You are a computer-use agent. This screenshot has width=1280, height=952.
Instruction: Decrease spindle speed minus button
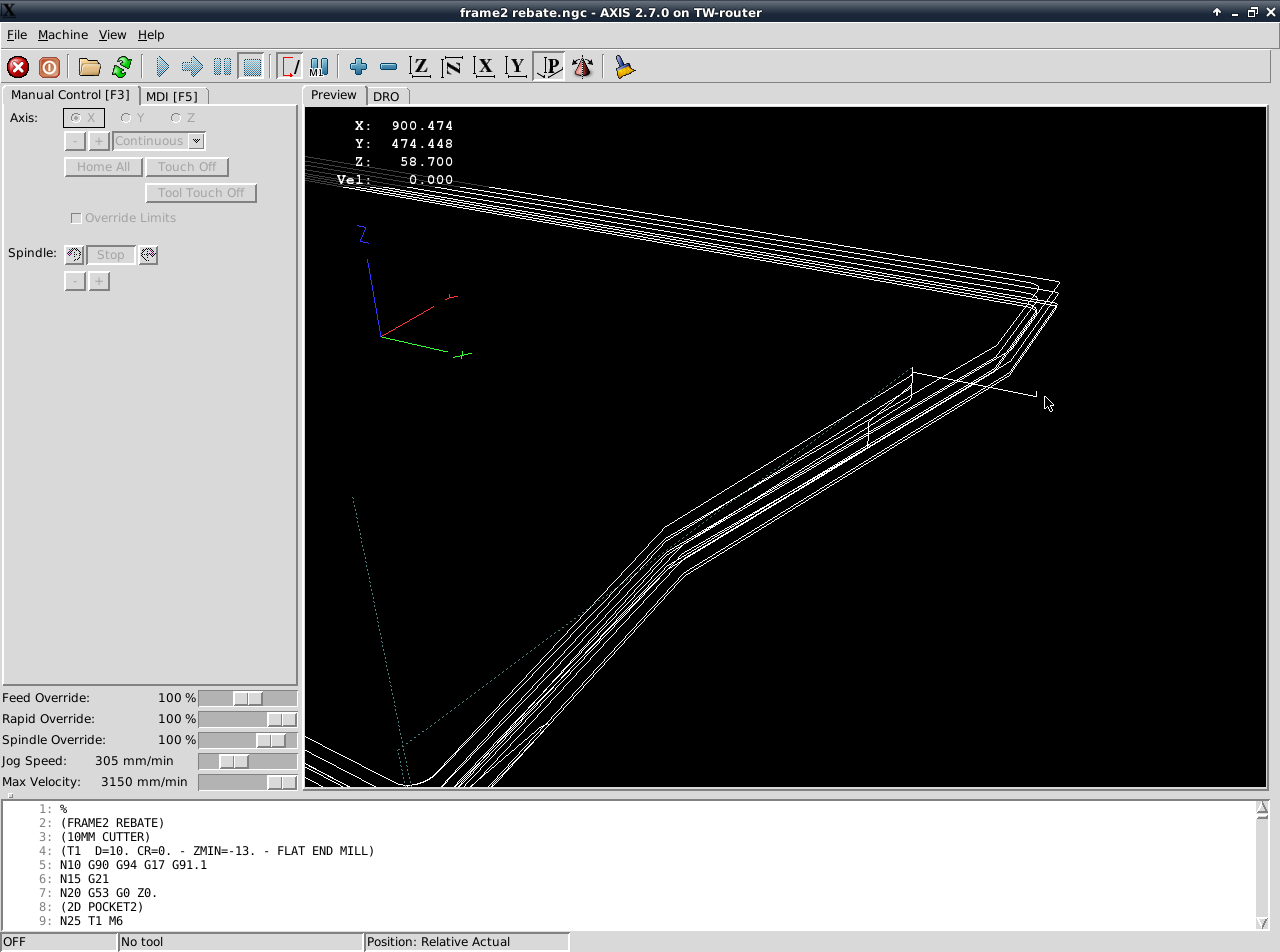pos(75,281)
